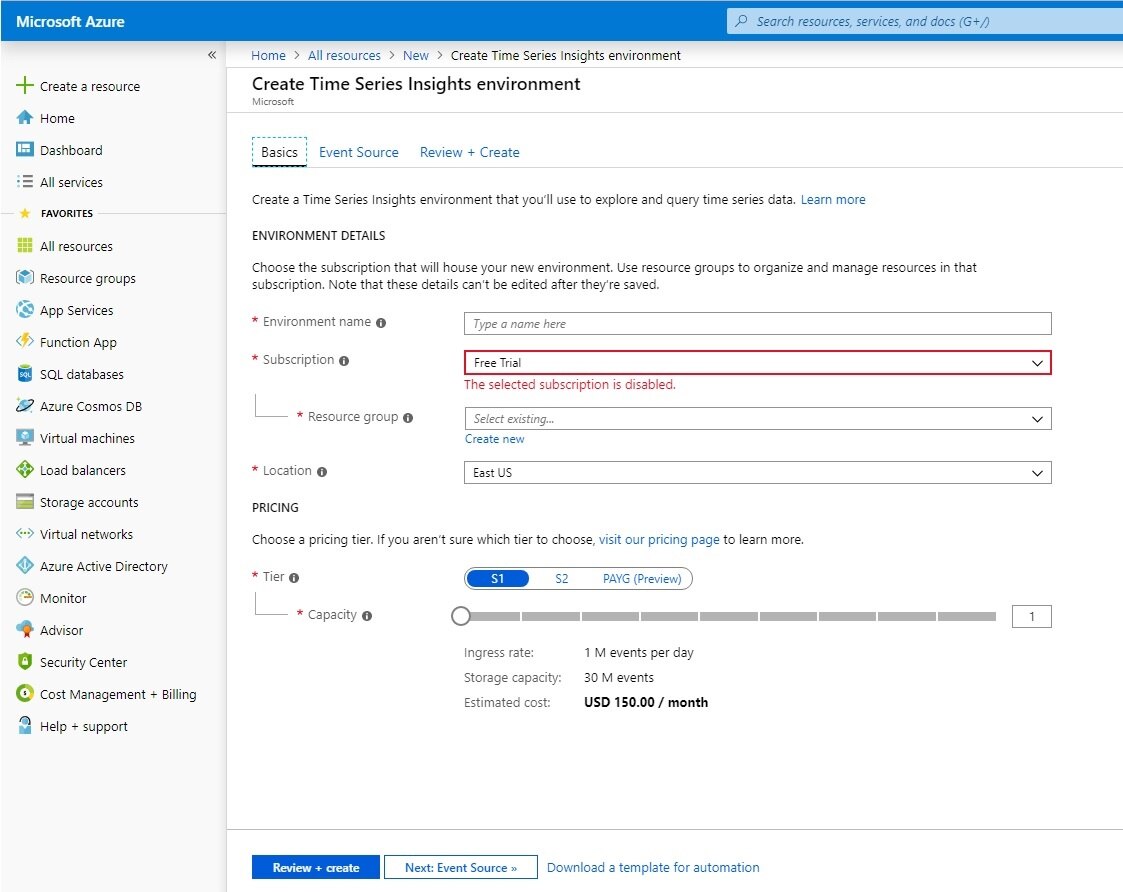Open the Dashboard icon in sidebar
Screen dimensions: 1123x892
[x=25, y=150]
